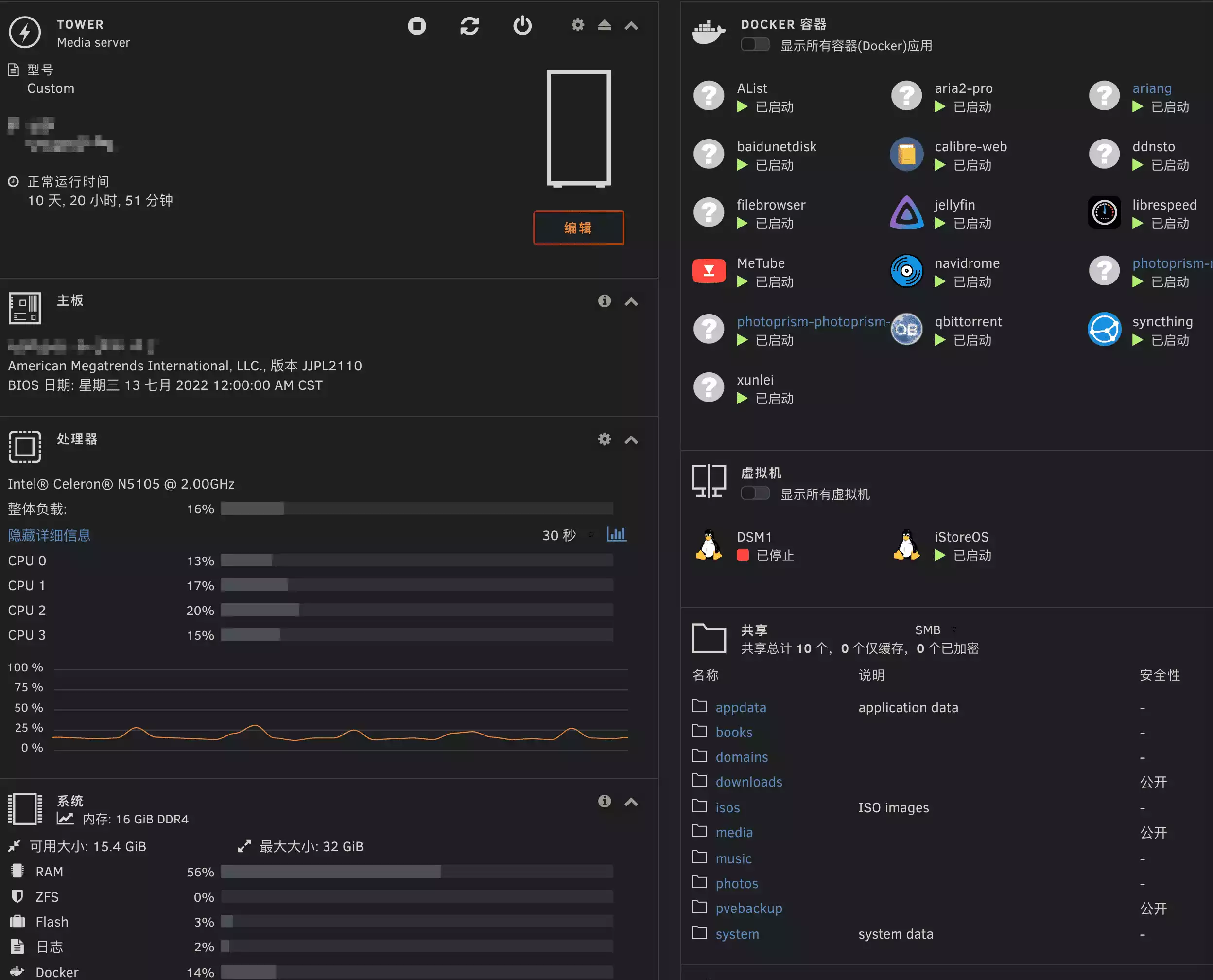Open the jellyfin container icon
This screenshot has height=980, width=1213.
click(x=906, y=213)
